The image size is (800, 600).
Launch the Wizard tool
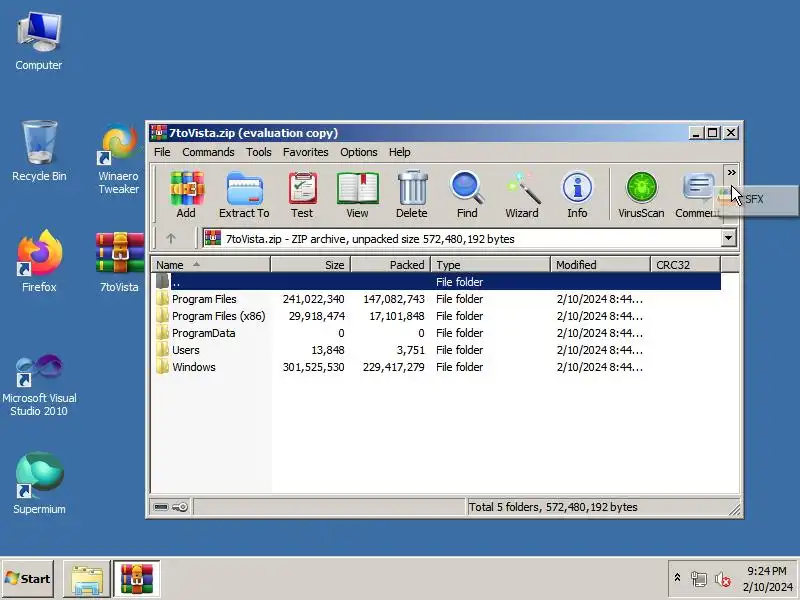tap(522, 194)
